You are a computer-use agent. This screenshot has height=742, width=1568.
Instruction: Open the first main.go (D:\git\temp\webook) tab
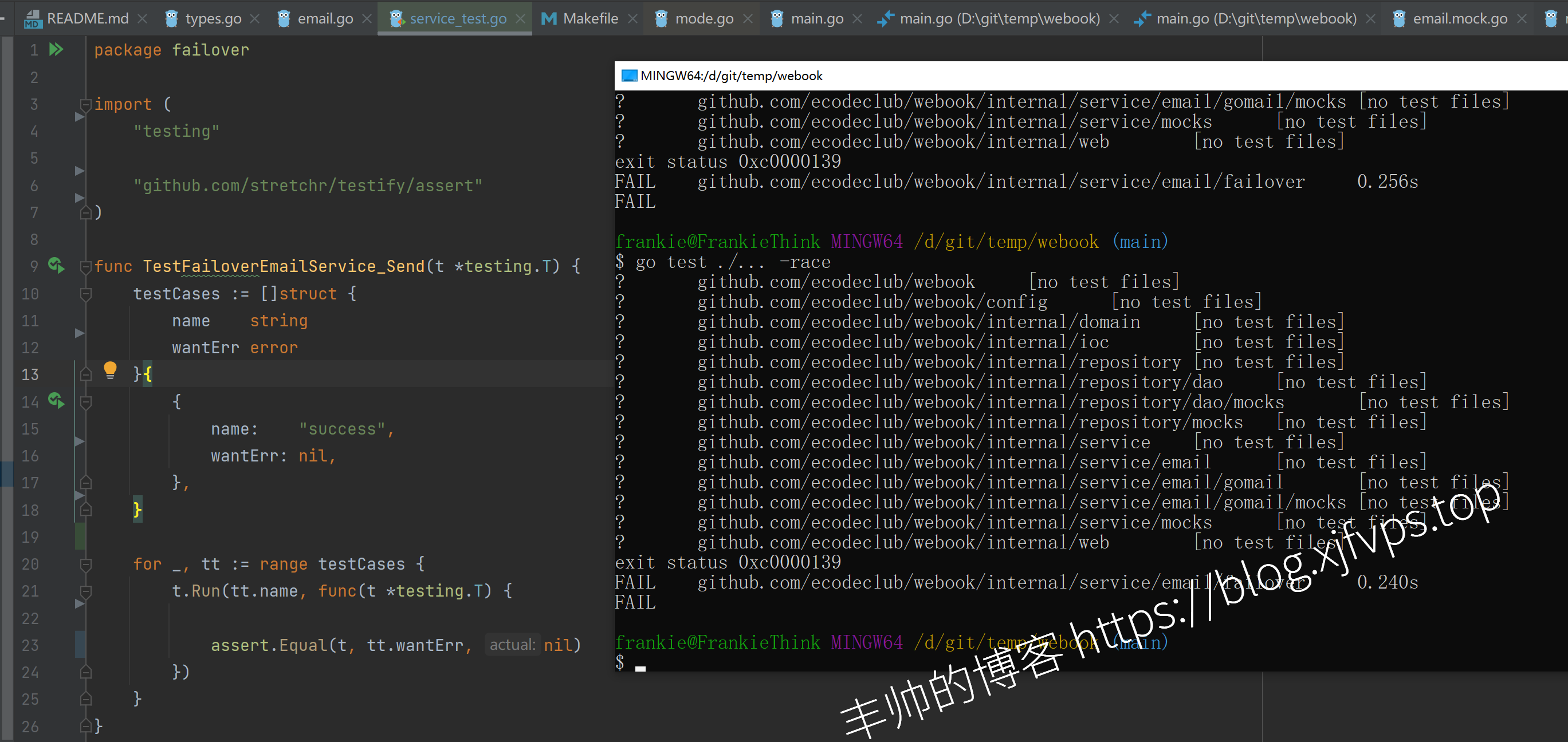click(x=1000, y=18)
